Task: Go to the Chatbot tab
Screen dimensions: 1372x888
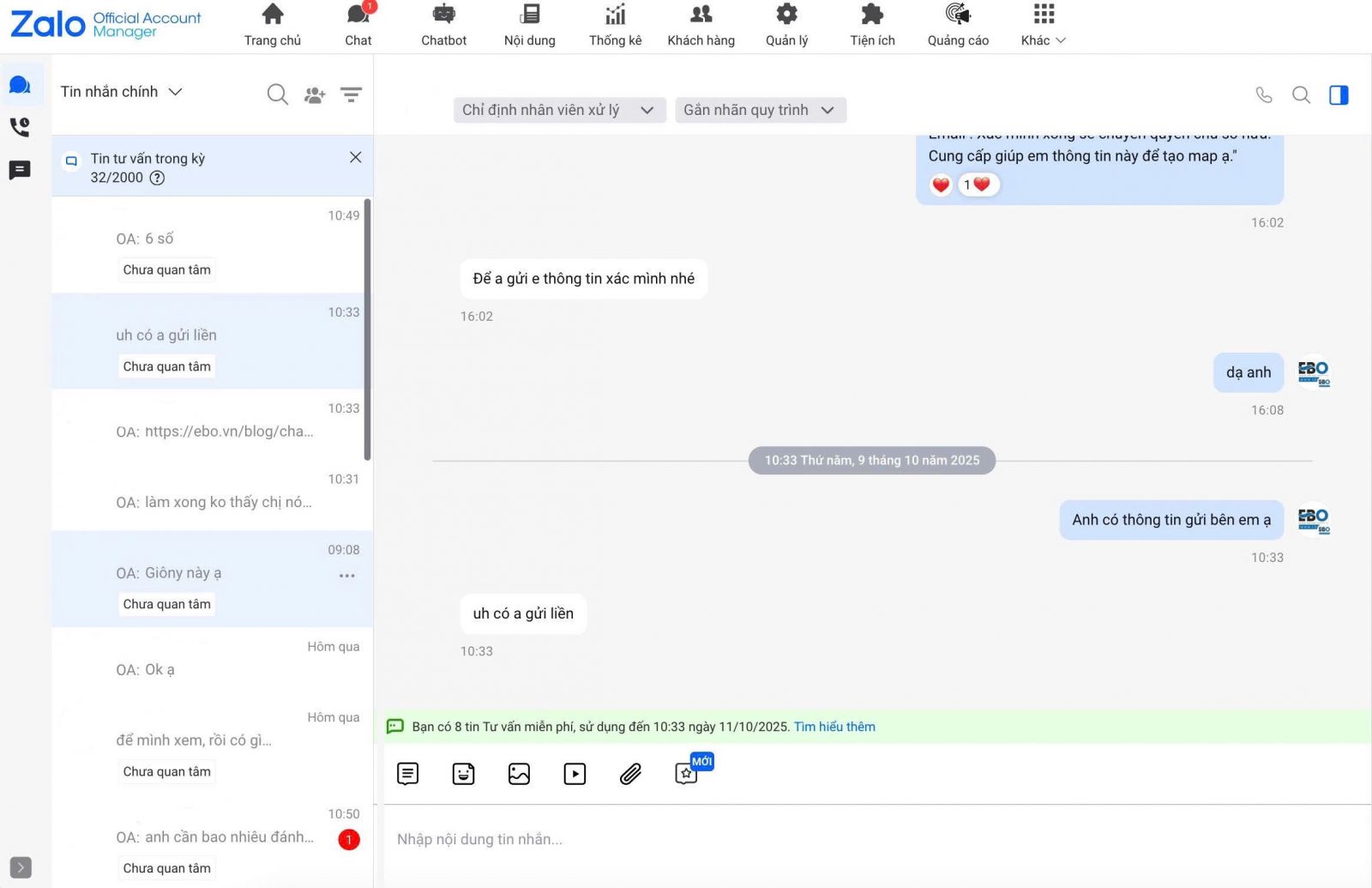Action: coord(443,26)
